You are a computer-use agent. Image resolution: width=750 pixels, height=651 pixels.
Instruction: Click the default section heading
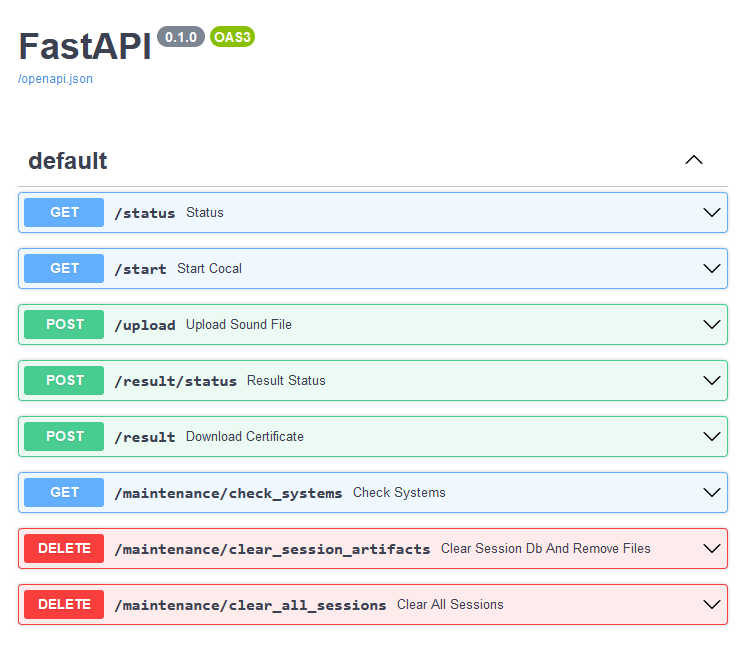coord(68,161)
